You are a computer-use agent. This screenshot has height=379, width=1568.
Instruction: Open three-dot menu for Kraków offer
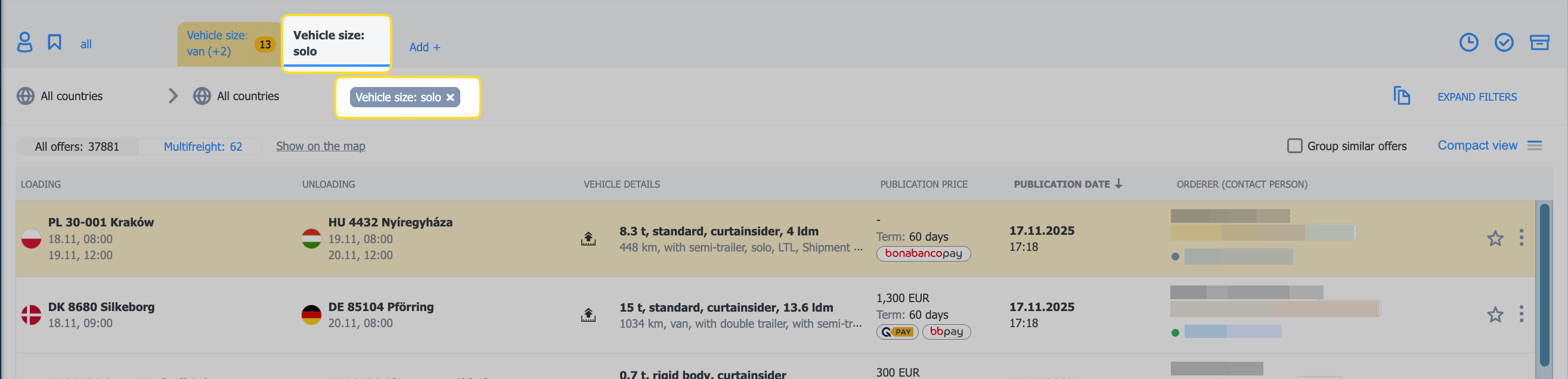pos(1521,238)
